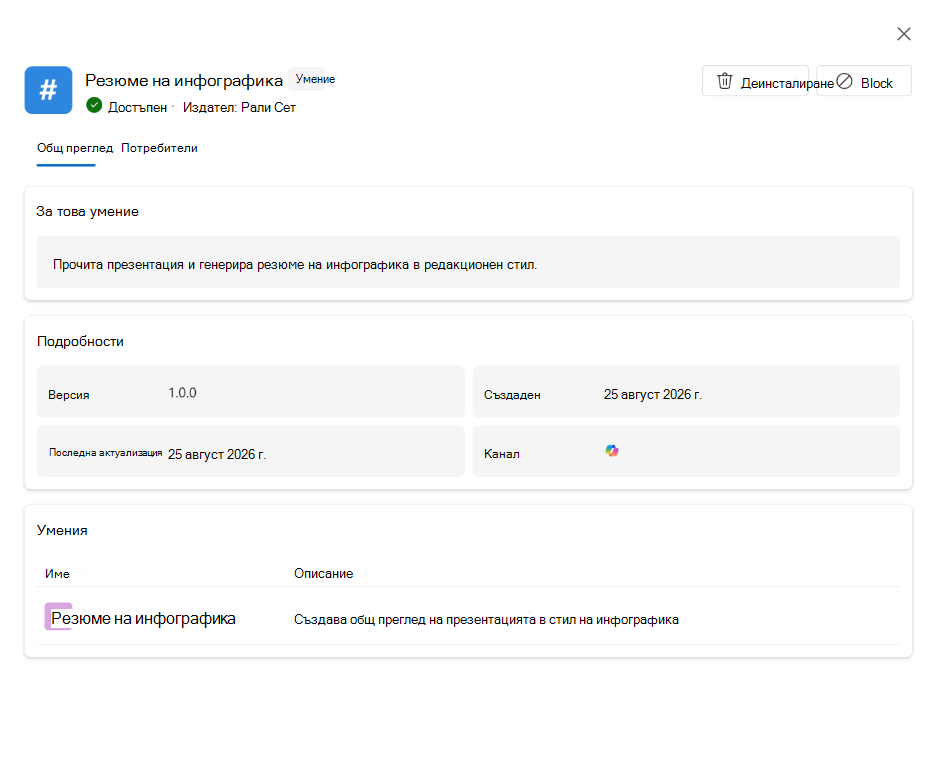Viewport: 936px width, 771px height.
Task: Click the Създаден label
Action: 512,395
